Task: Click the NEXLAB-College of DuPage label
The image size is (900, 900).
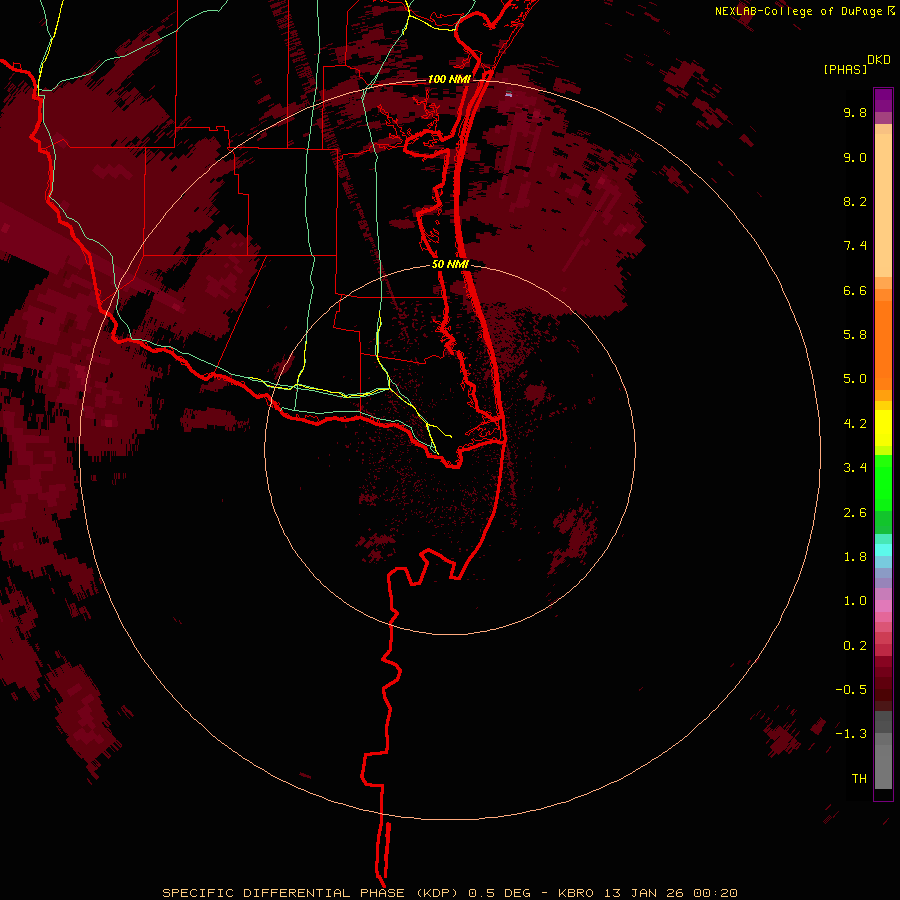Action: click(798, 11)
